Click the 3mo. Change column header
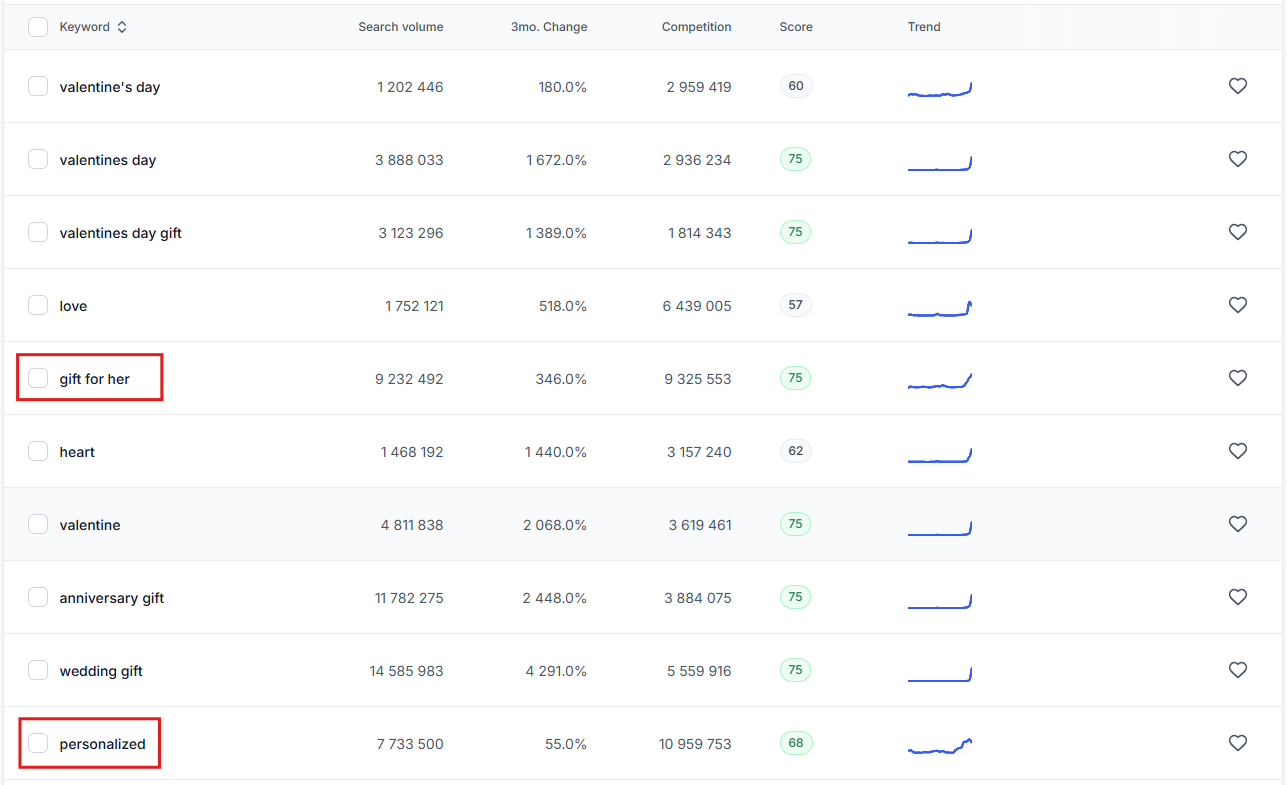The image size is (1287, 785). 548,27
